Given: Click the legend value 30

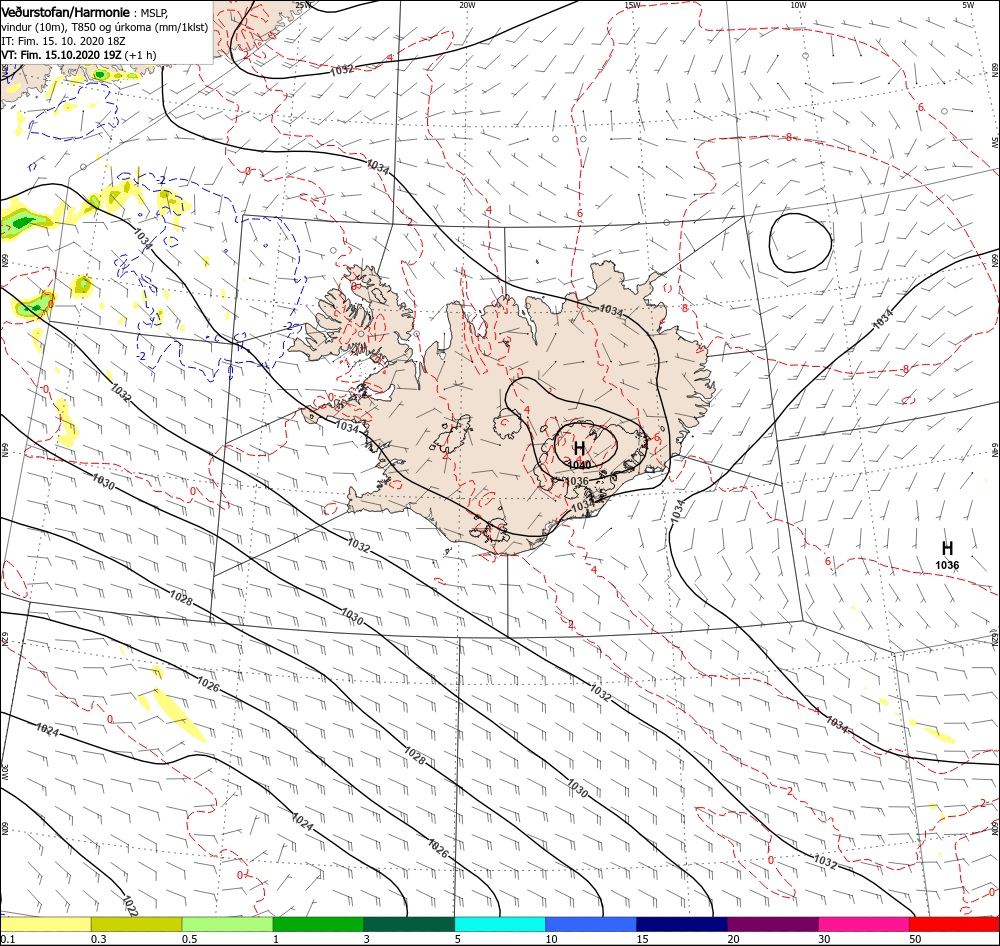Looking at the screenshot, I should click(x=824, y=939).
